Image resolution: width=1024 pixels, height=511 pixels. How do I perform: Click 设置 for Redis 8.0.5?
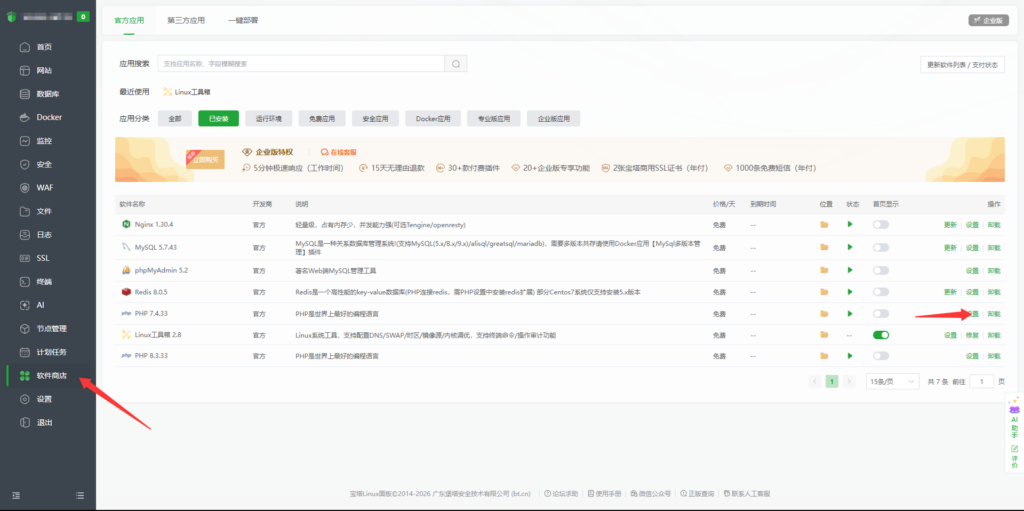[x=972, y=292]
